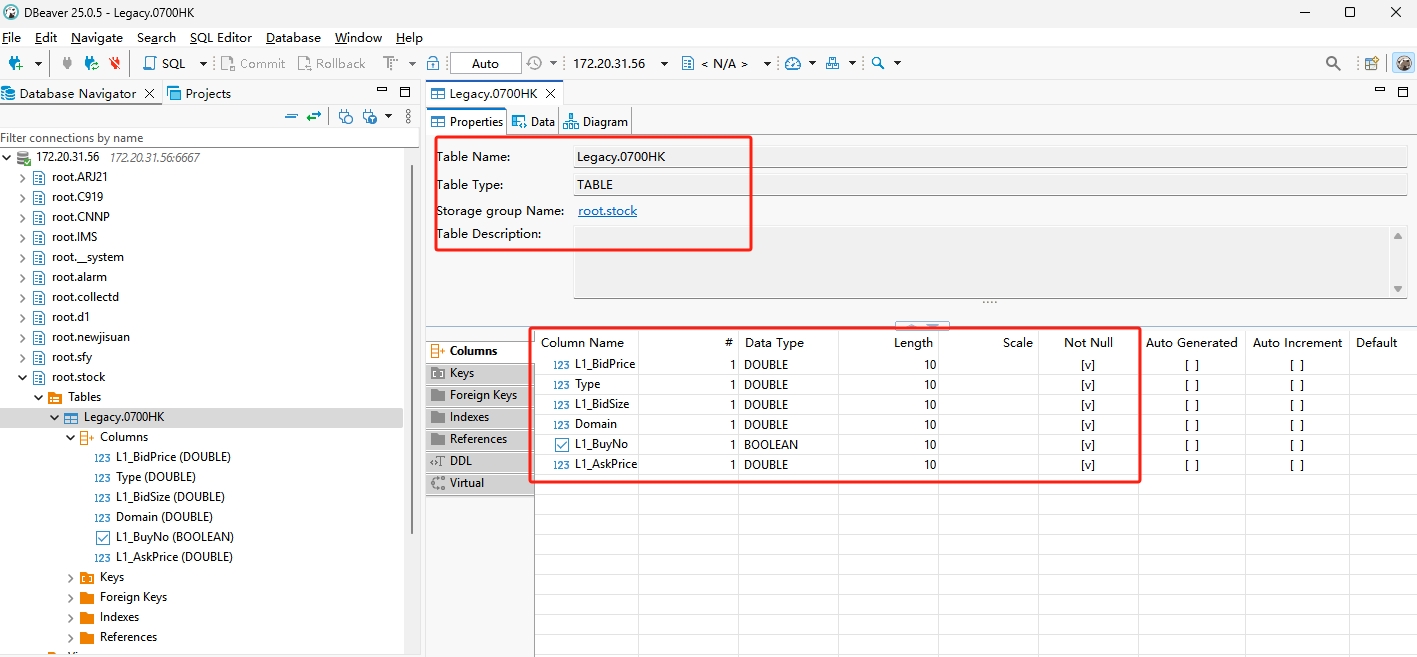Collapse the Legacy.0700HK table node
Viewport: 1417px width, 657px height.
pos(55,417)
